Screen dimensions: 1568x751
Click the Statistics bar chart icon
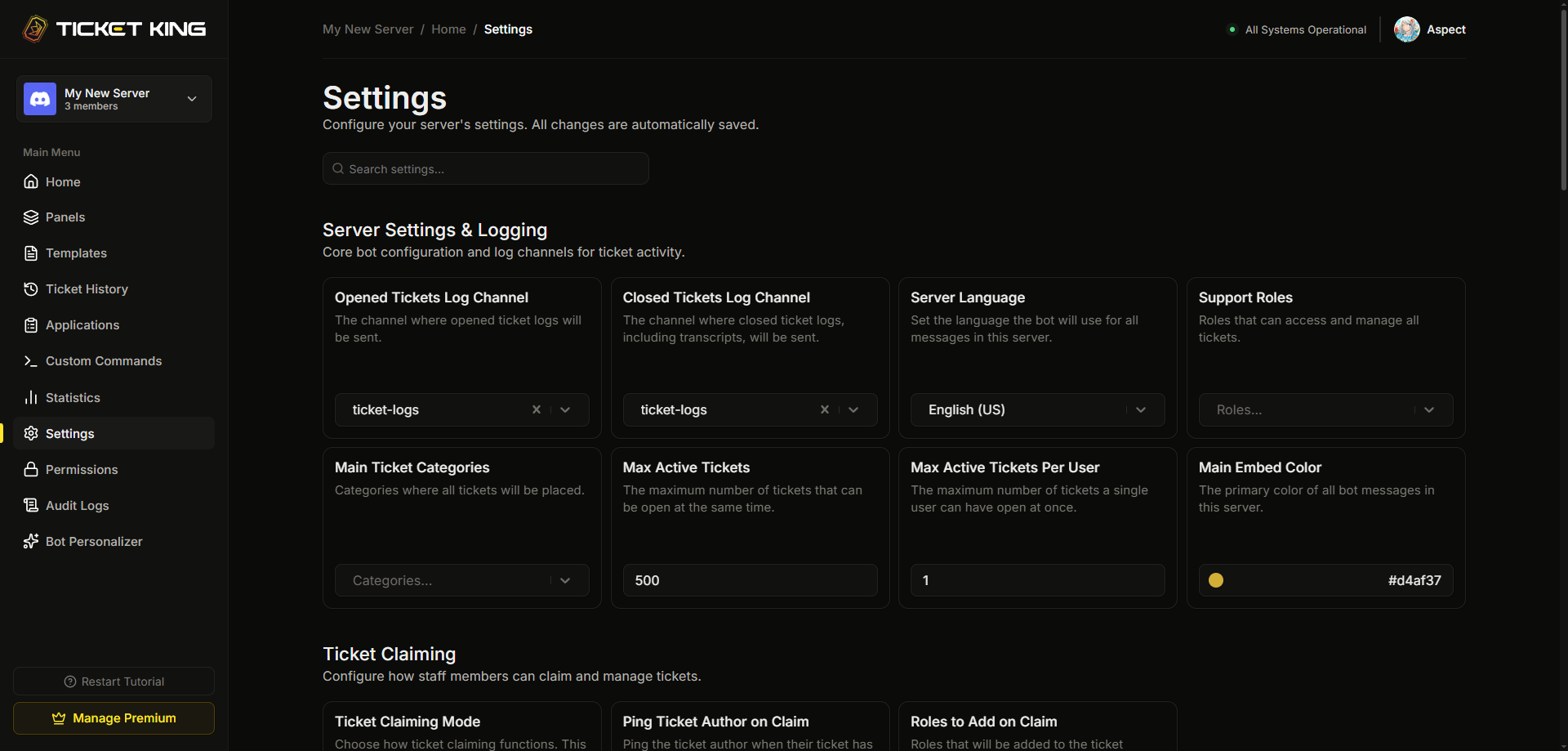coord(31,397)
